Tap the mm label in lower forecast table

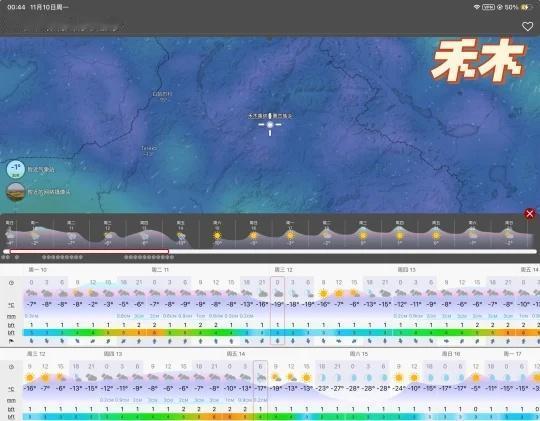tap(11, 401)
